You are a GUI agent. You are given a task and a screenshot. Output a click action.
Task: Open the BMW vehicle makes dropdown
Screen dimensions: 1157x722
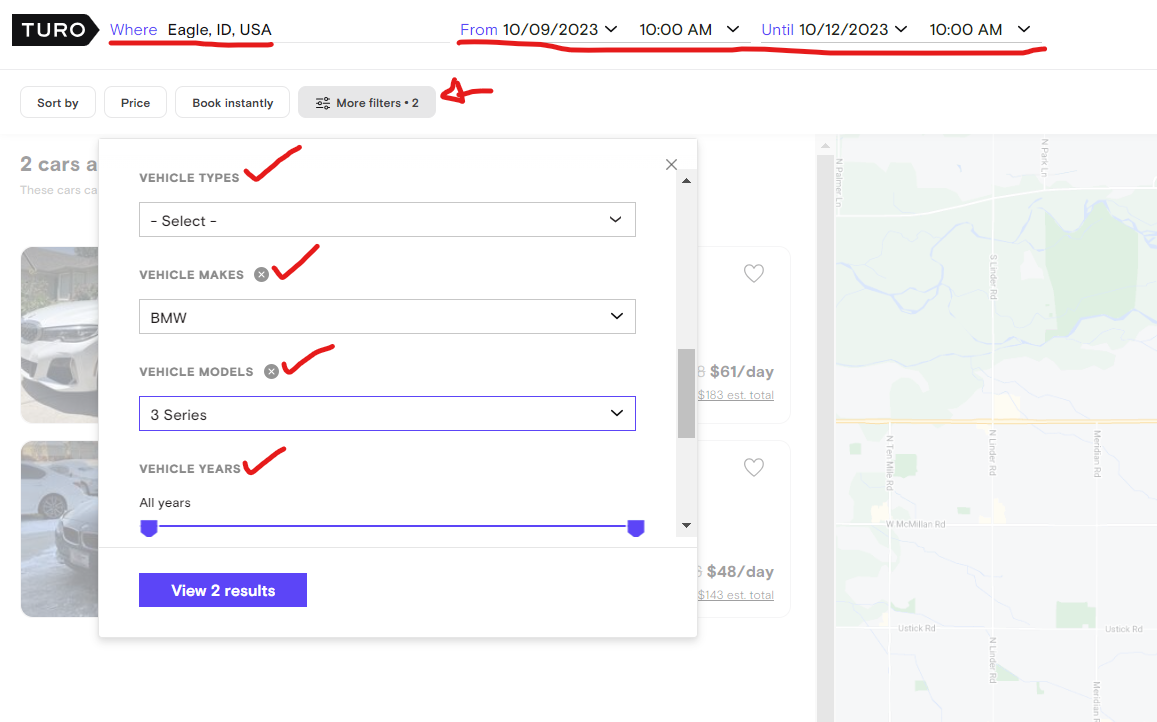click(387, 317)
